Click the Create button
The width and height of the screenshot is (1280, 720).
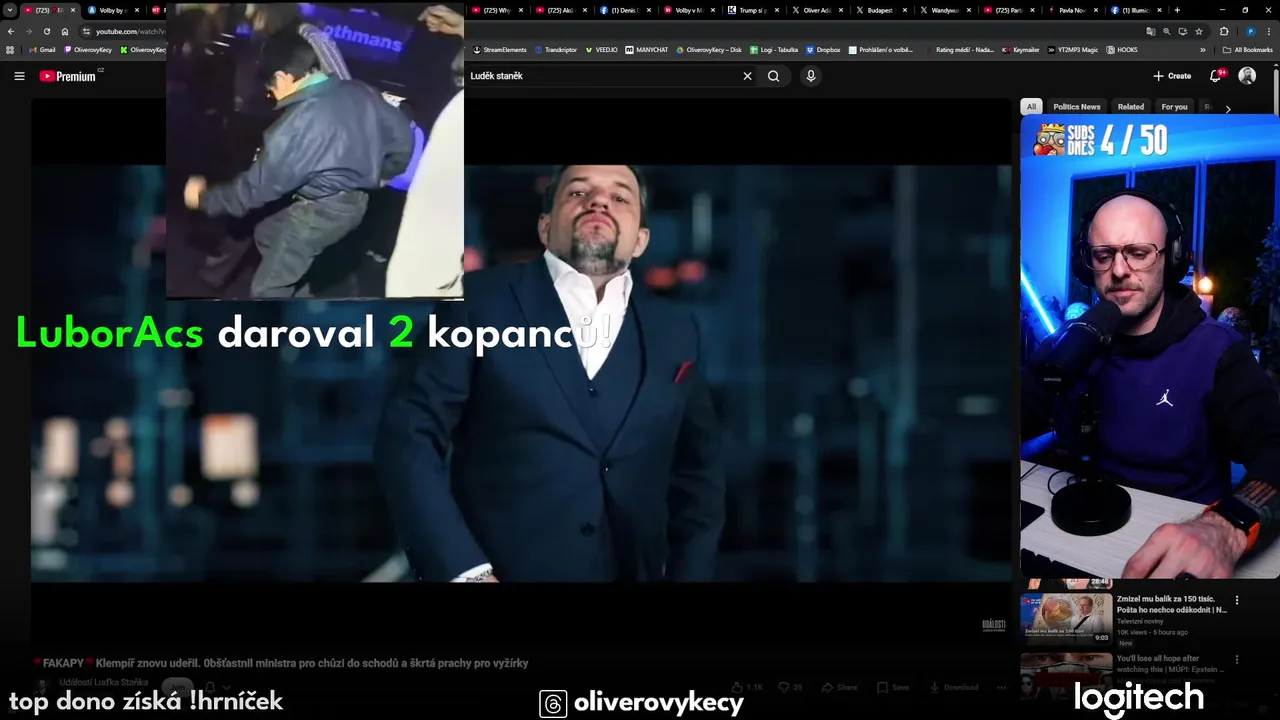[x=1172, y=76]
